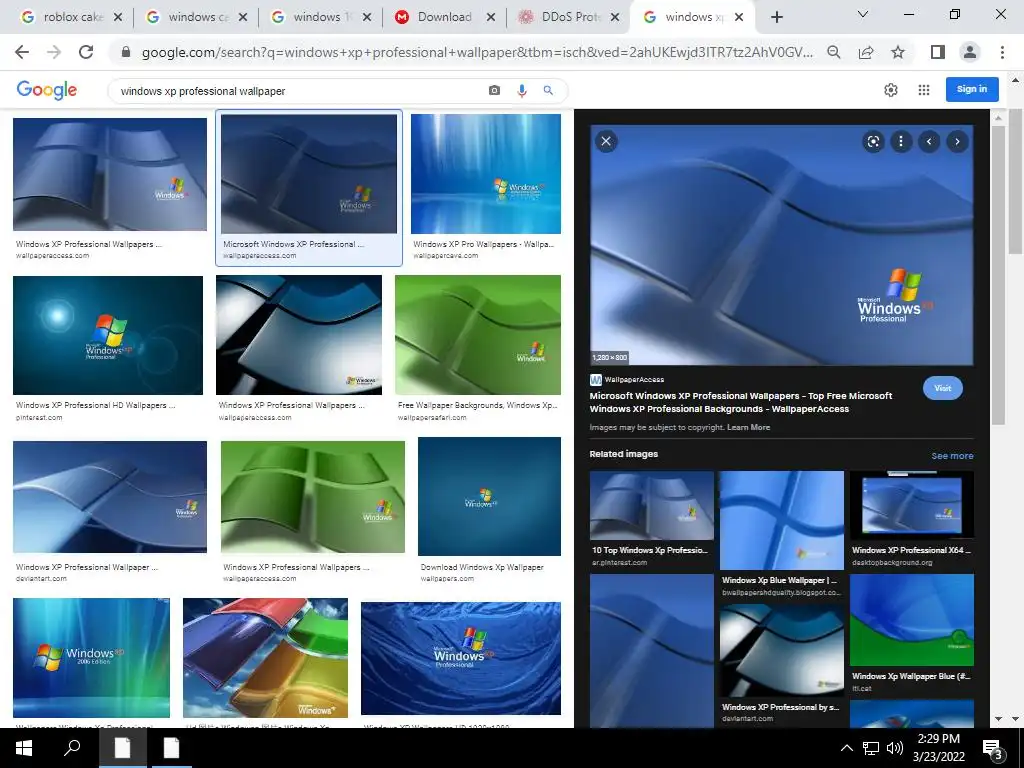Open See more related images
Screen dimensions: 1024x768
pos(952,456)
